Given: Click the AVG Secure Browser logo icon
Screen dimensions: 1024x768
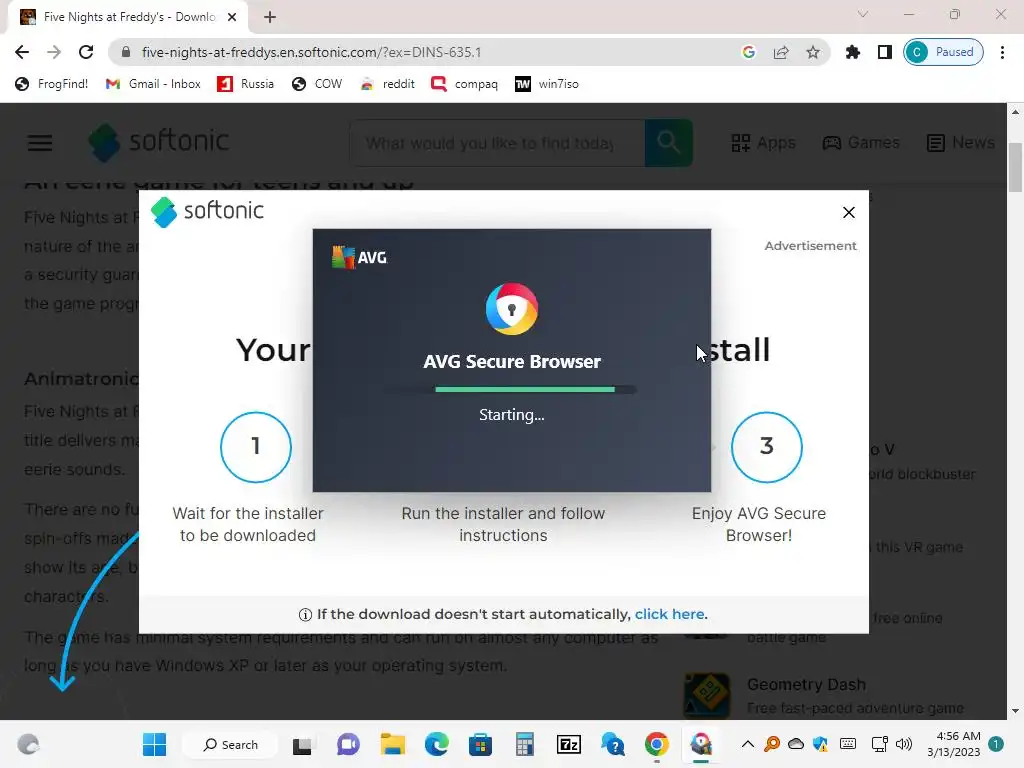Looking at the screenshot, I should (x=512, y=309).
